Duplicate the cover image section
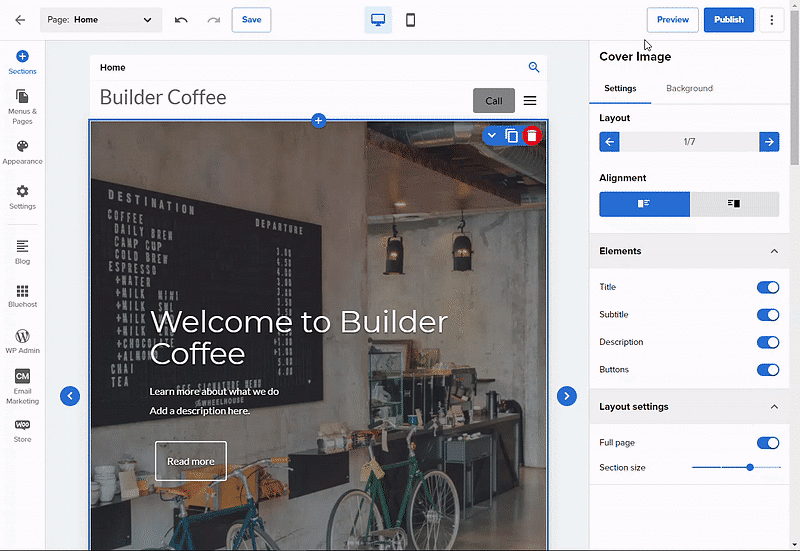The image size is (800, 551). pos(512,136)
